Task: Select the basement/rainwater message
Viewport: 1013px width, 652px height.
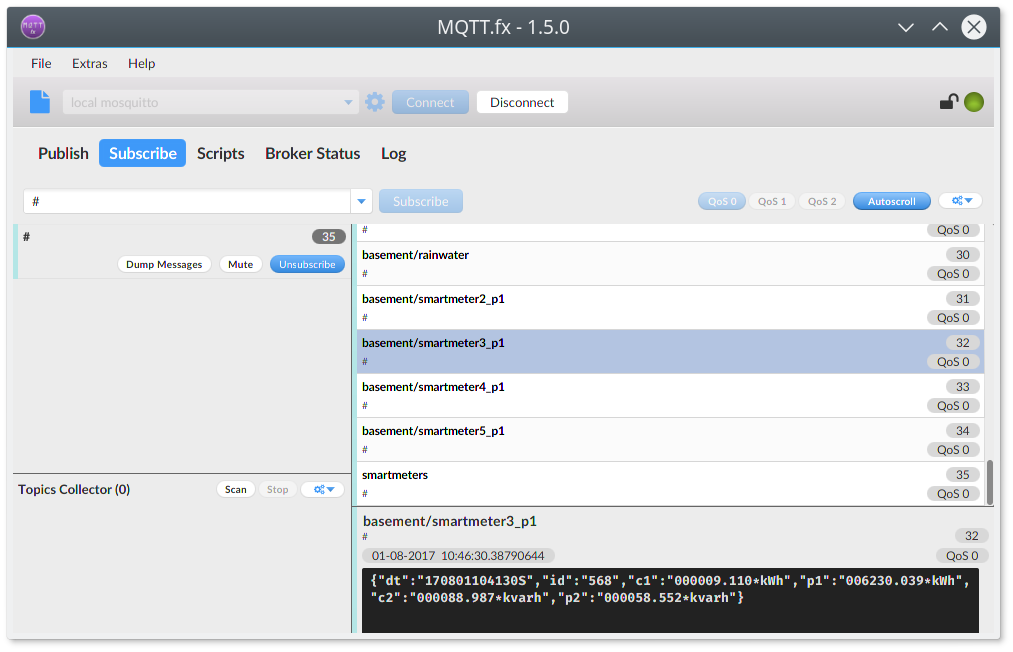Action: 670,264
